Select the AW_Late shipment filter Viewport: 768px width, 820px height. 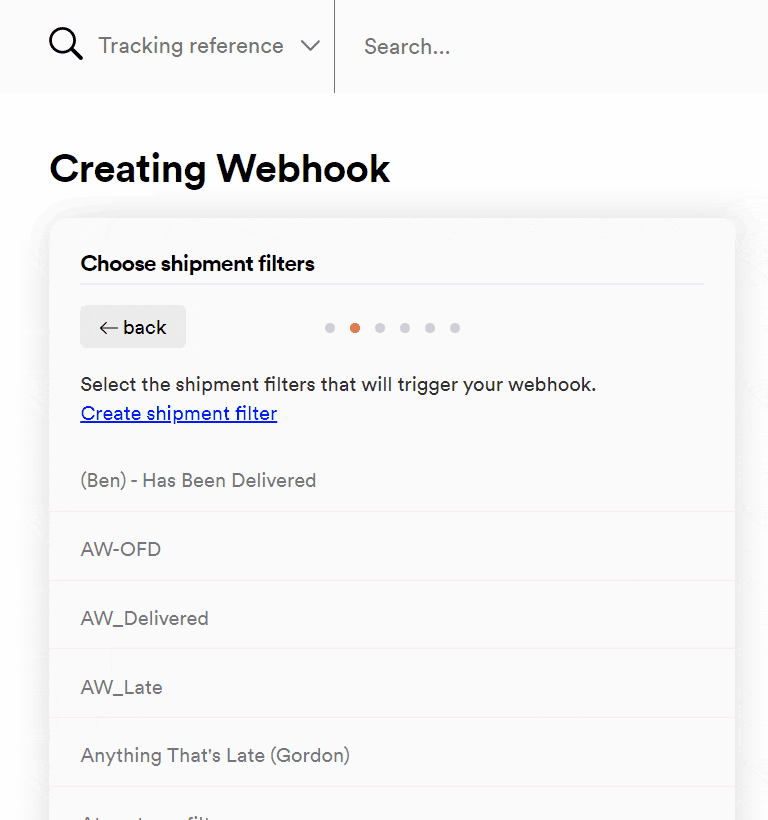(121, 686)
